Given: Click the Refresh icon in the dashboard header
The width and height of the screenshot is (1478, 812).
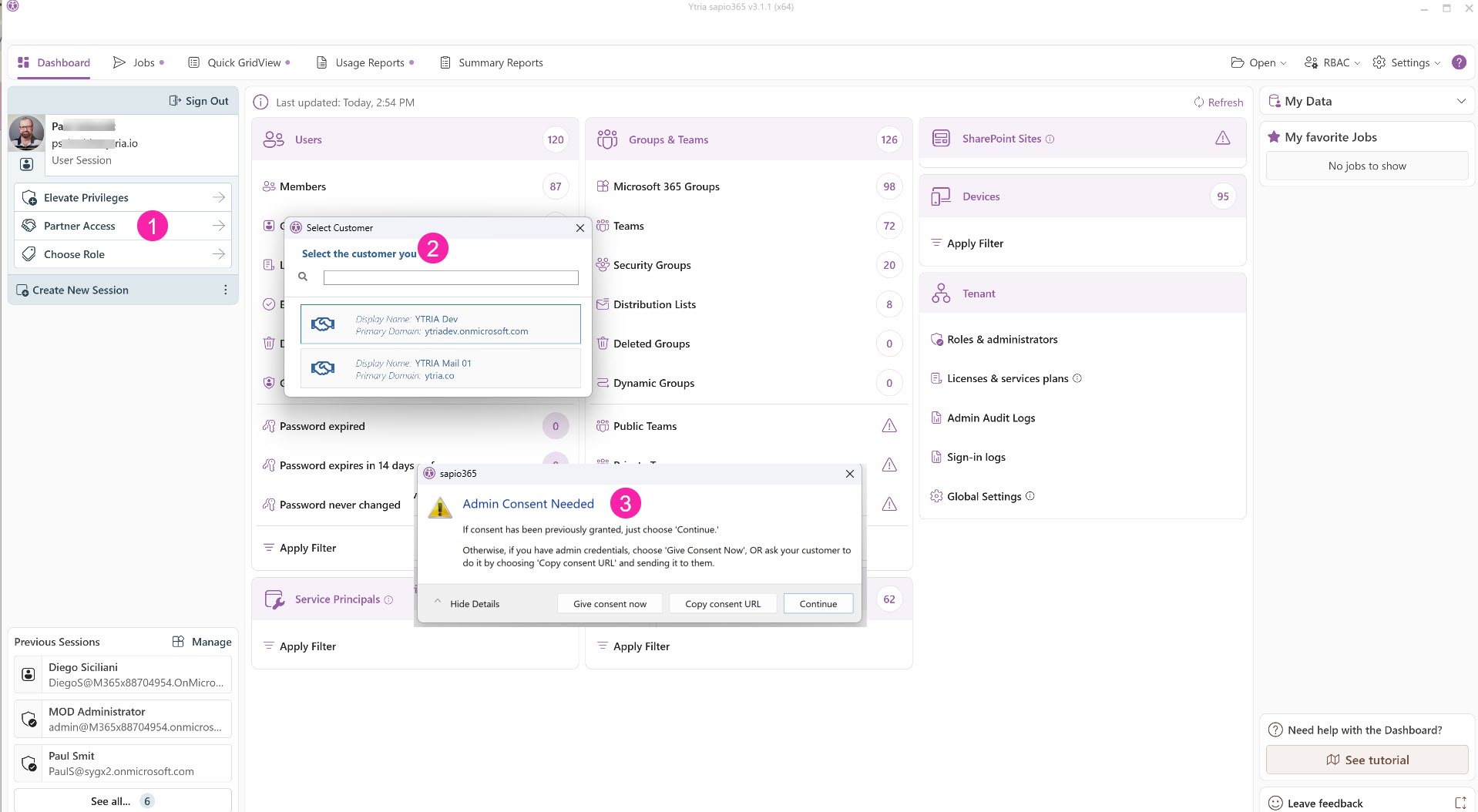Looking at the screenshot, I should click(1198, 102).
